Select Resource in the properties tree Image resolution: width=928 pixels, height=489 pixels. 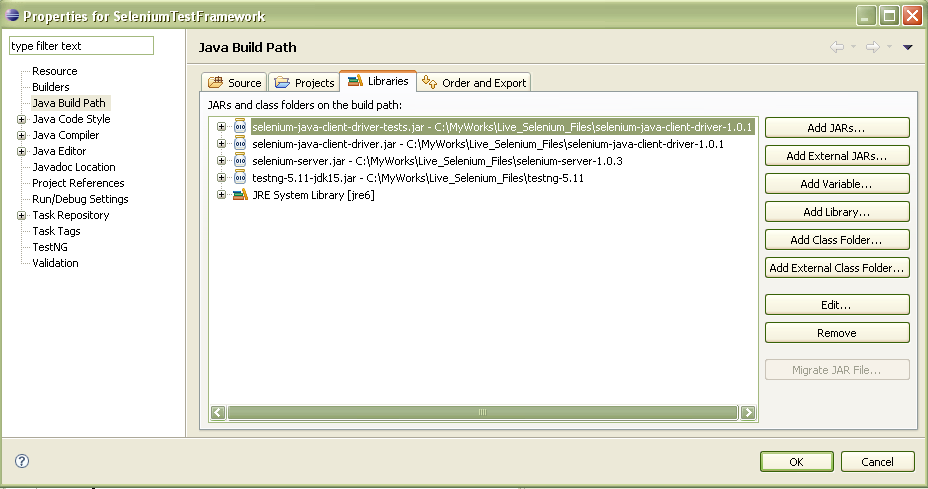tap(54, 71)
